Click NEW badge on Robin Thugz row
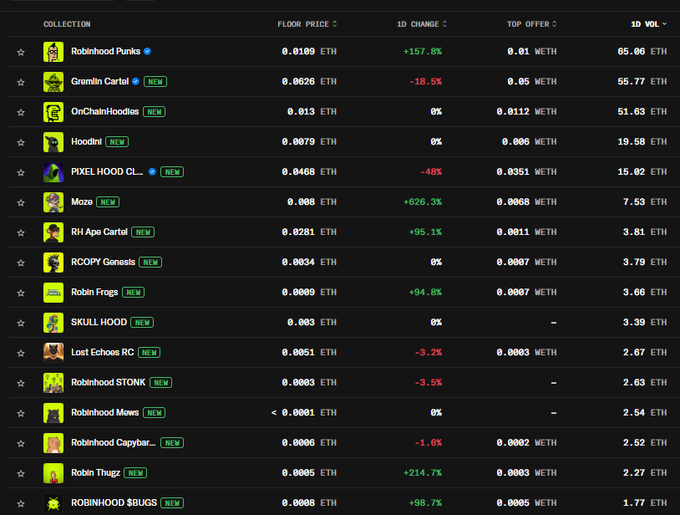 [x=135, y=473]
